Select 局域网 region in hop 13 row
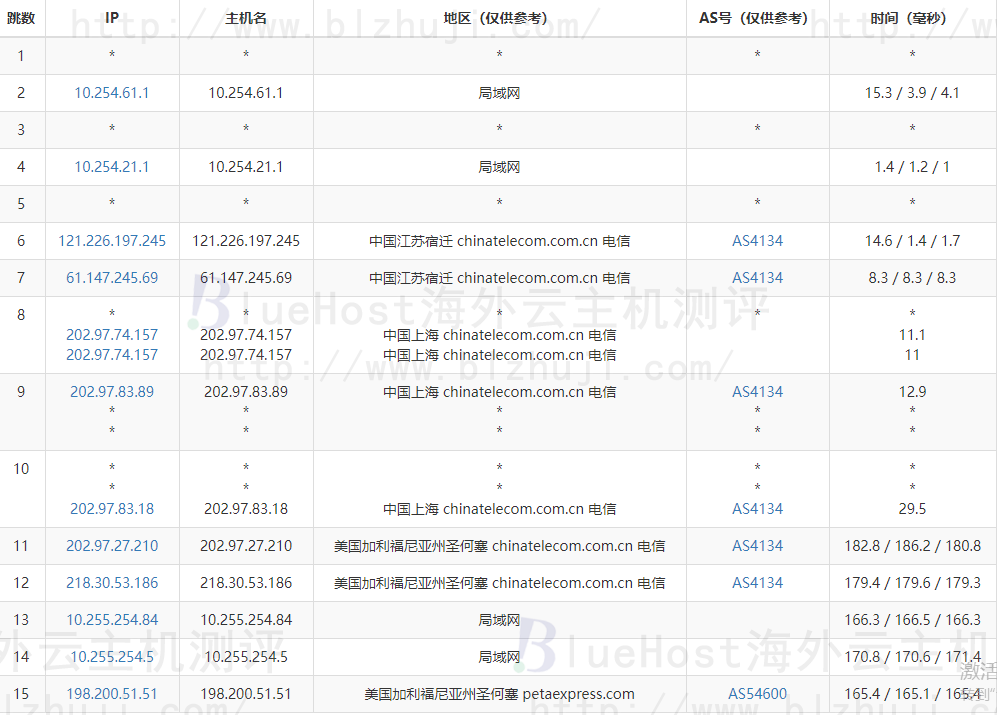This screenshot has height=715, width=997. (499, 619)
